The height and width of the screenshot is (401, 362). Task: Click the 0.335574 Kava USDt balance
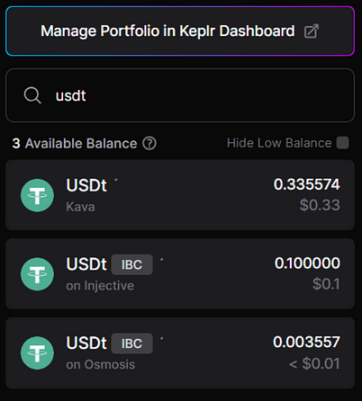[307, 184]
